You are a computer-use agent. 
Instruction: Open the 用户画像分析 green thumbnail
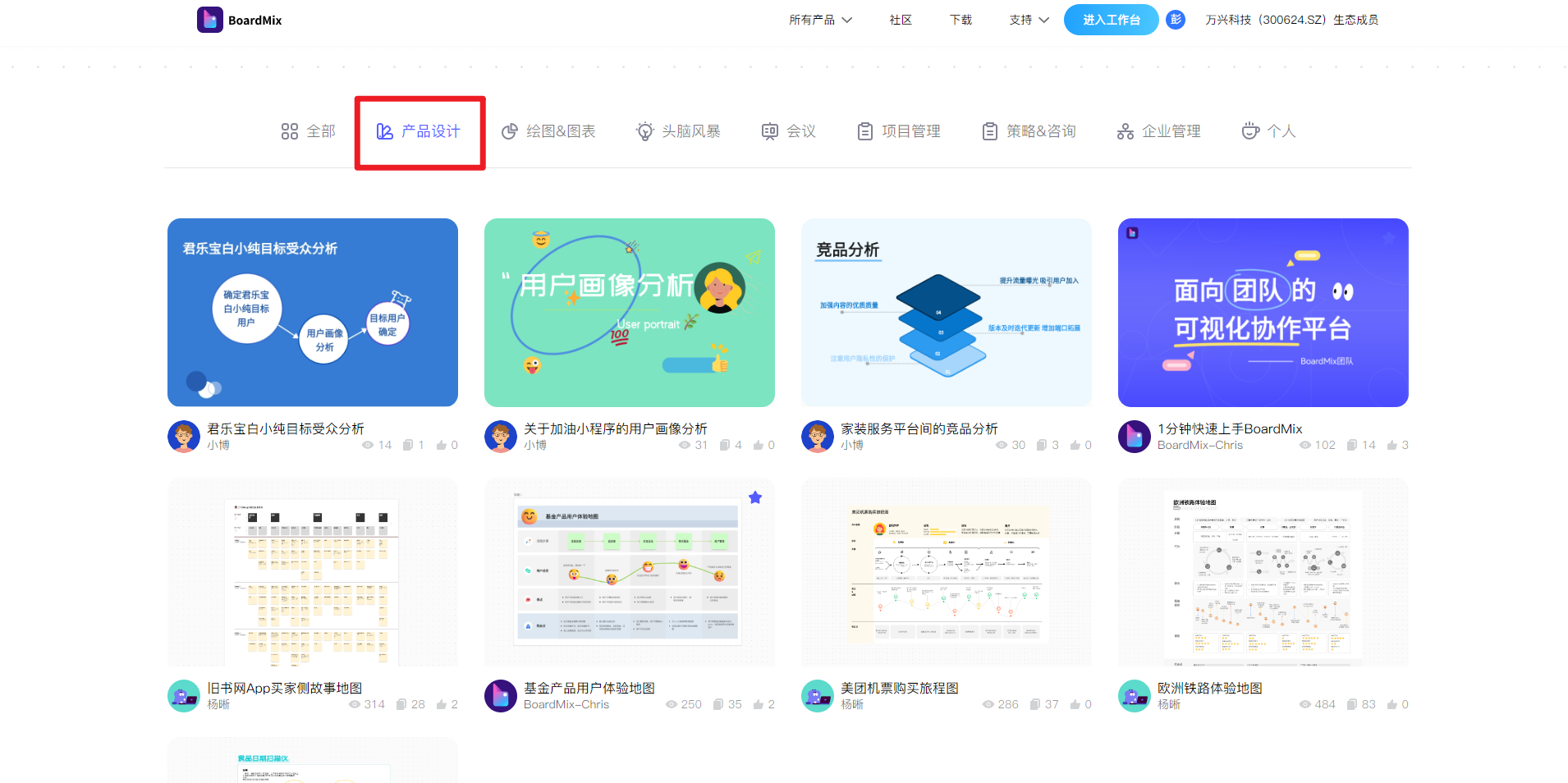[630, 313]
